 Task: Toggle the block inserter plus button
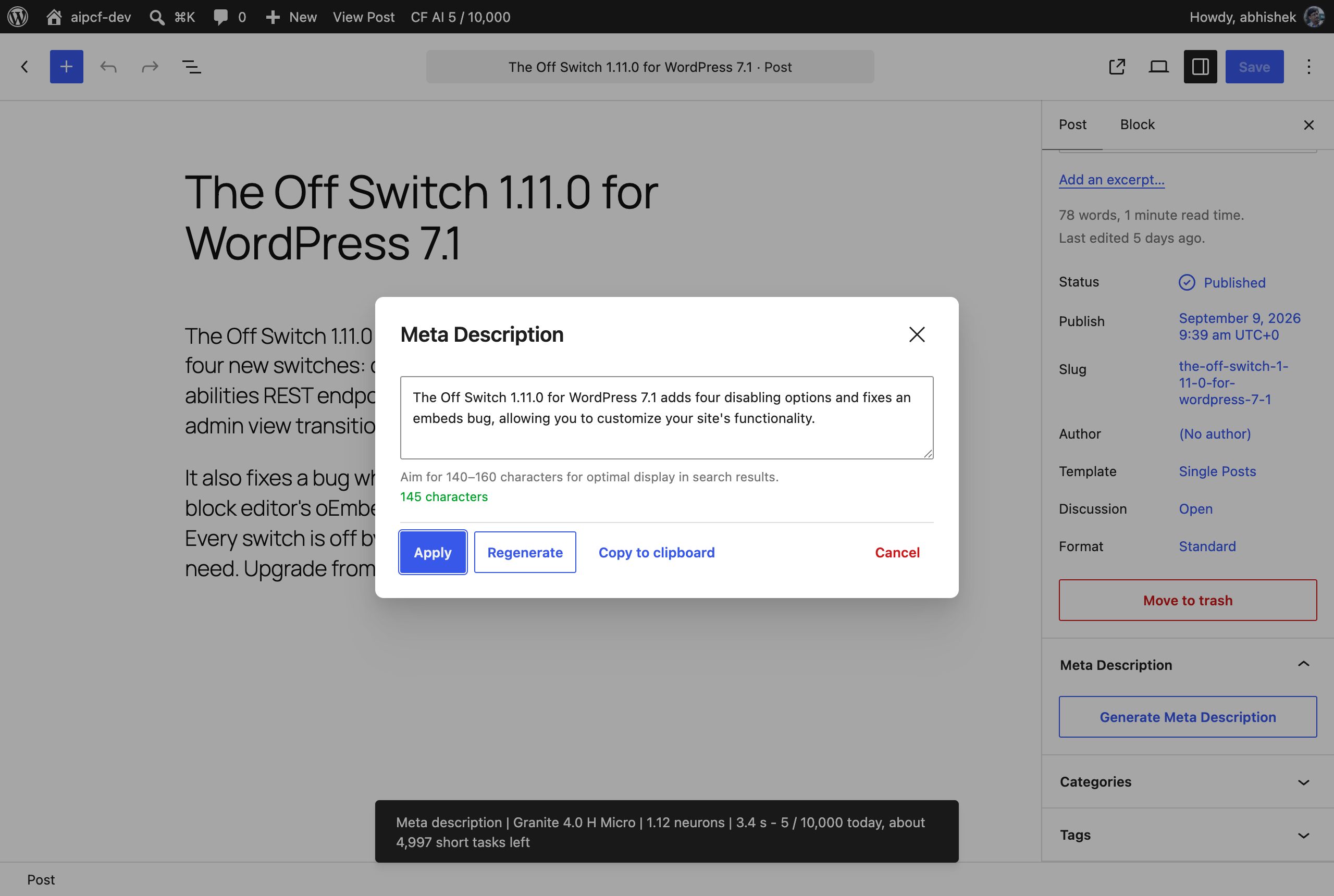66,67
